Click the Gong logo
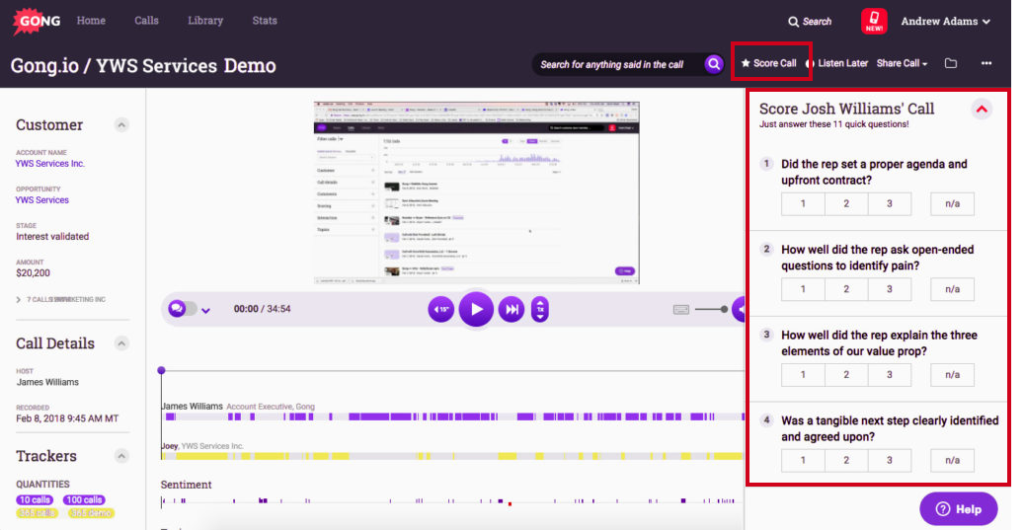1024x530 pixels. (37, 22)
